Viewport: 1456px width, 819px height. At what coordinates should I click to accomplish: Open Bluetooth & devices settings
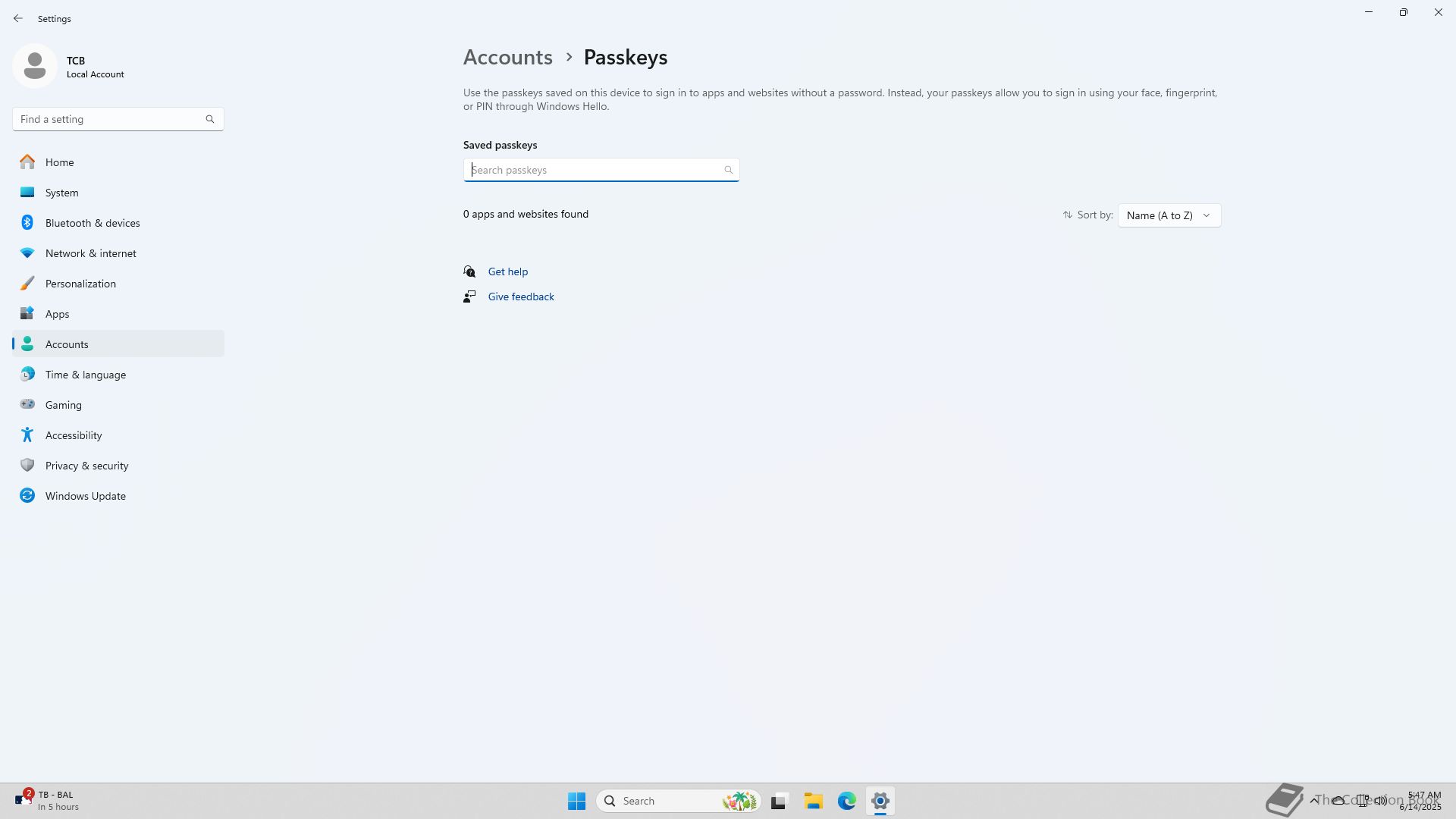pyautogui.click(x=92, y=223)
